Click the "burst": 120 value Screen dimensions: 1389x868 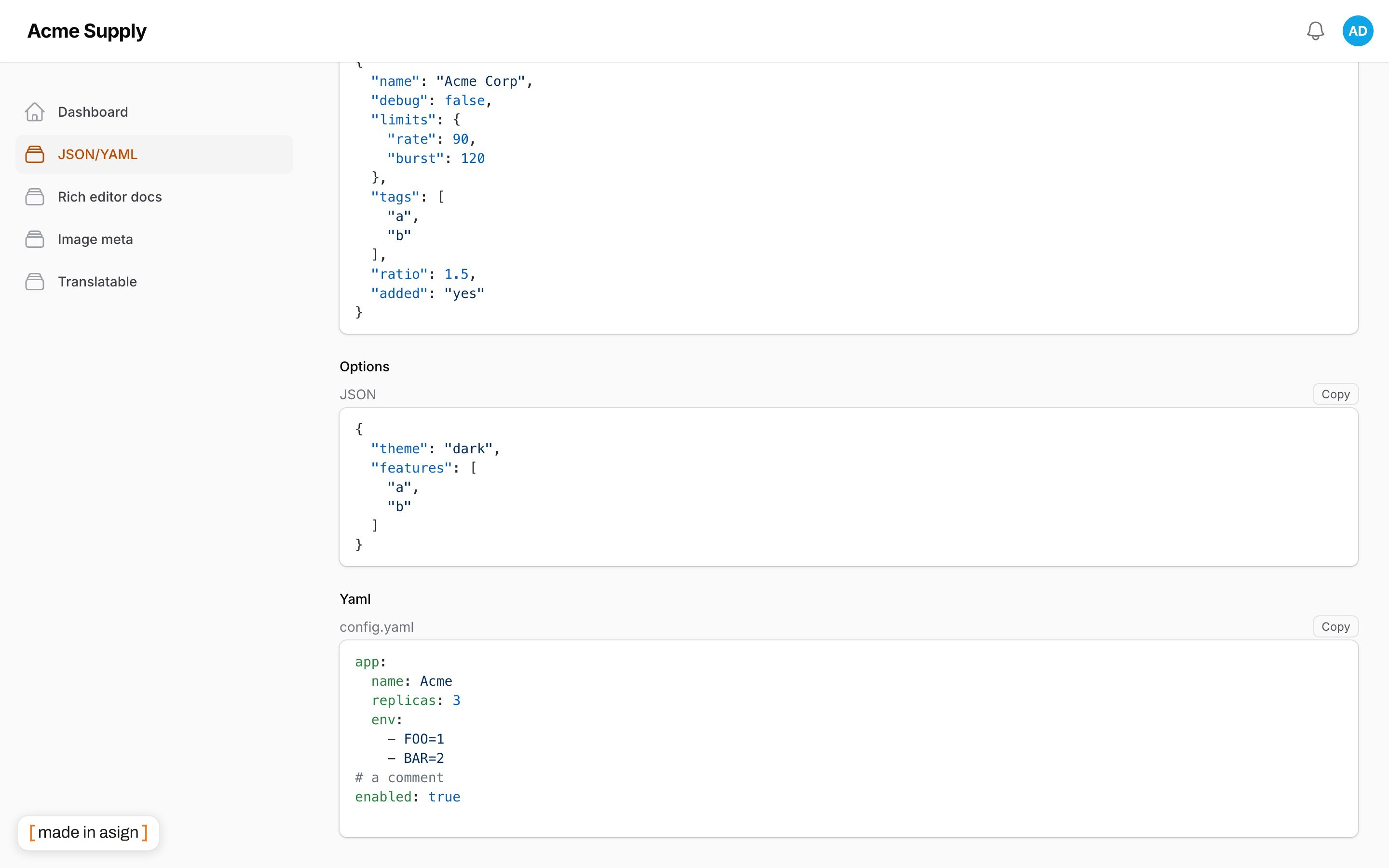(x=472, y=159)
